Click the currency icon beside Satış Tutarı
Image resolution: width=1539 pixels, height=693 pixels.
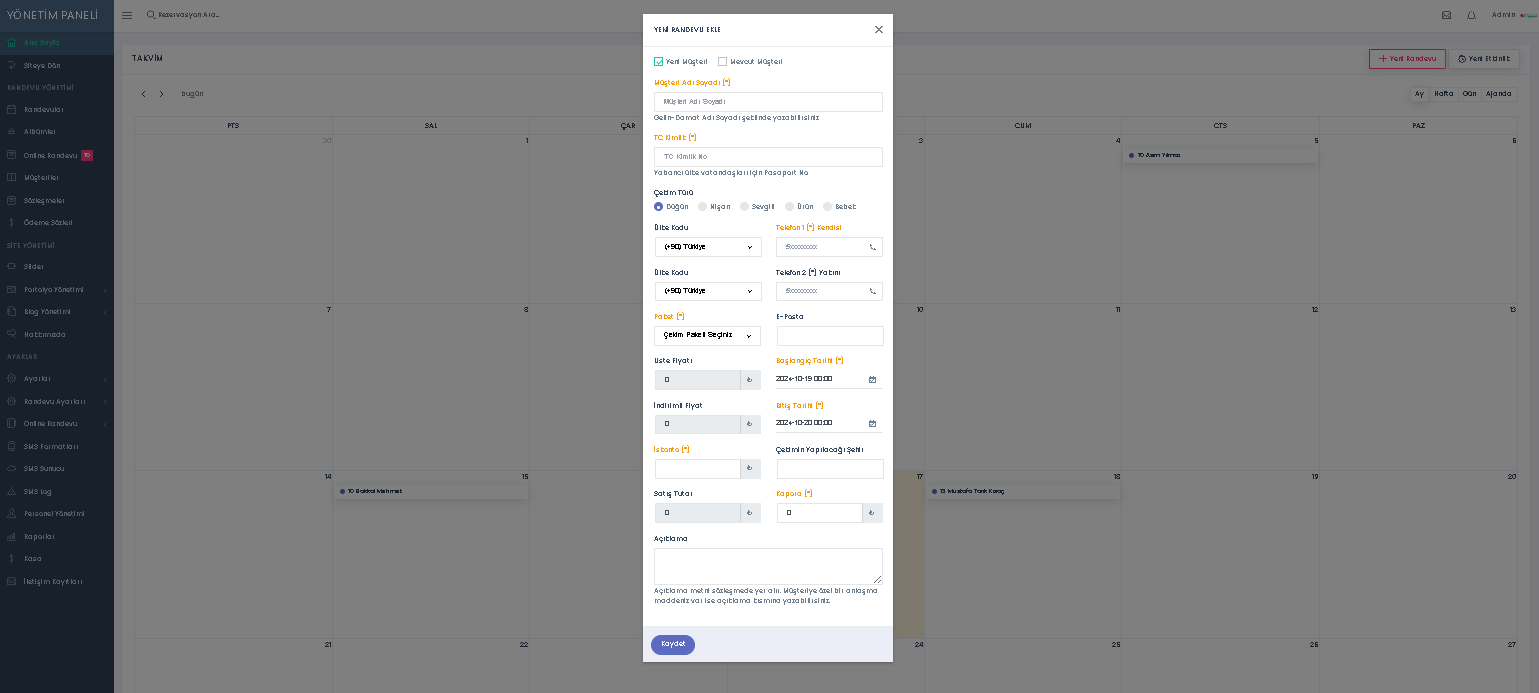click(x=750, y=513)
